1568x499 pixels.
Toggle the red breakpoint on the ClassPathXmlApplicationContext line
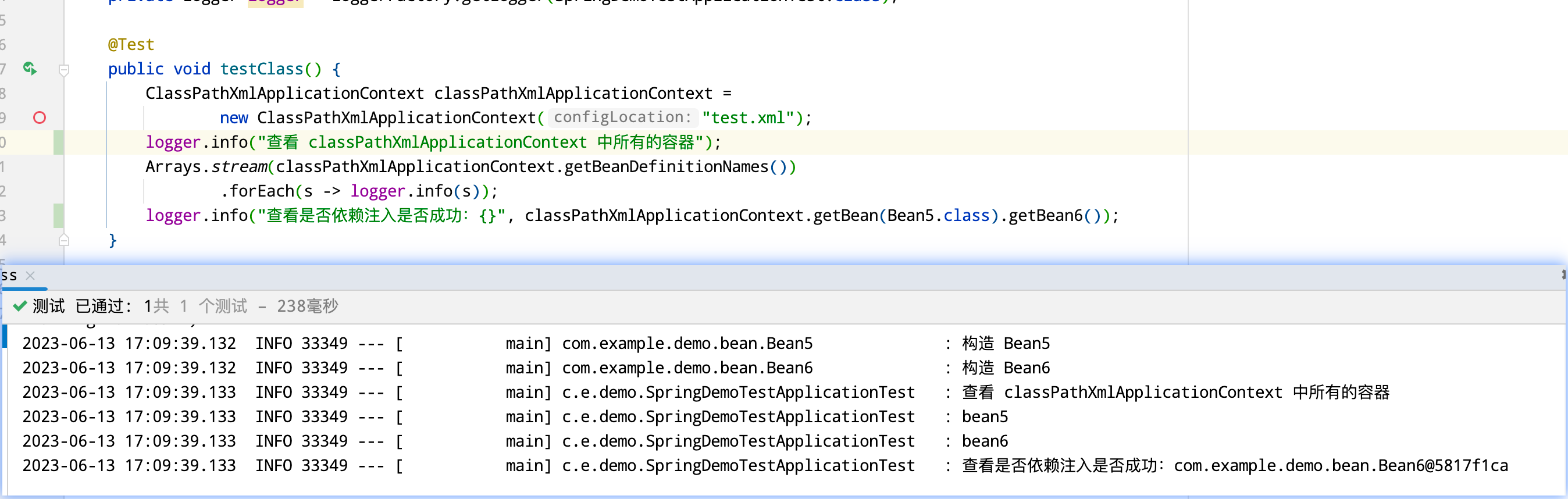coord(40,117)
